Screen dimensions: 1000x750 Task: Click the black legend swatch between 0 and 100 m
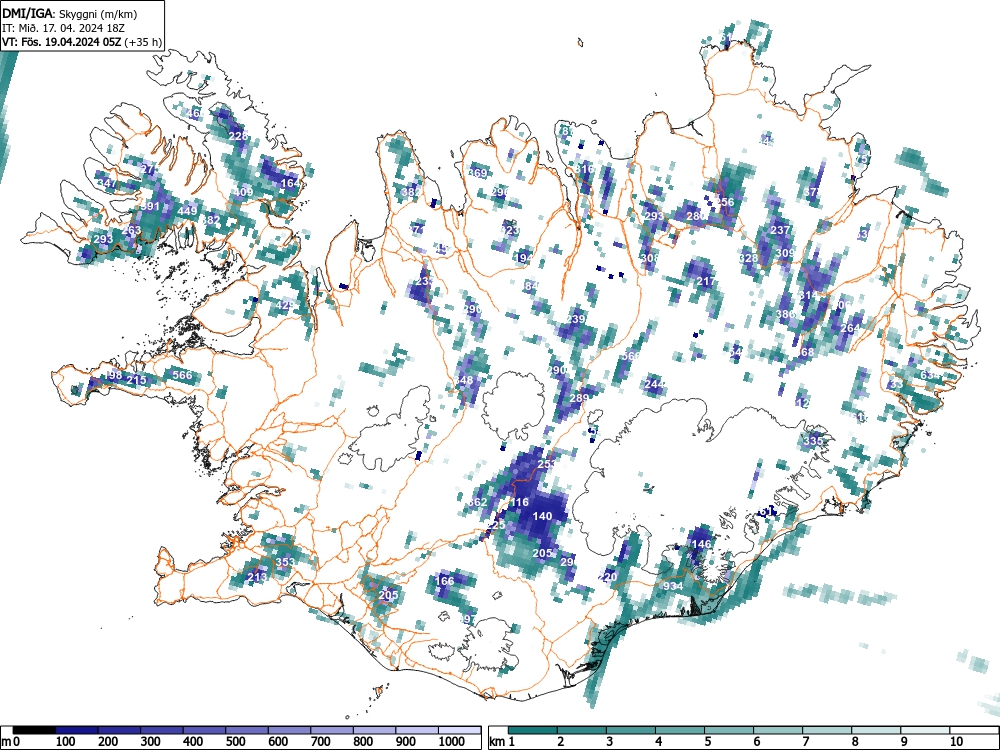pyautogui.click(x=34, y=730)
